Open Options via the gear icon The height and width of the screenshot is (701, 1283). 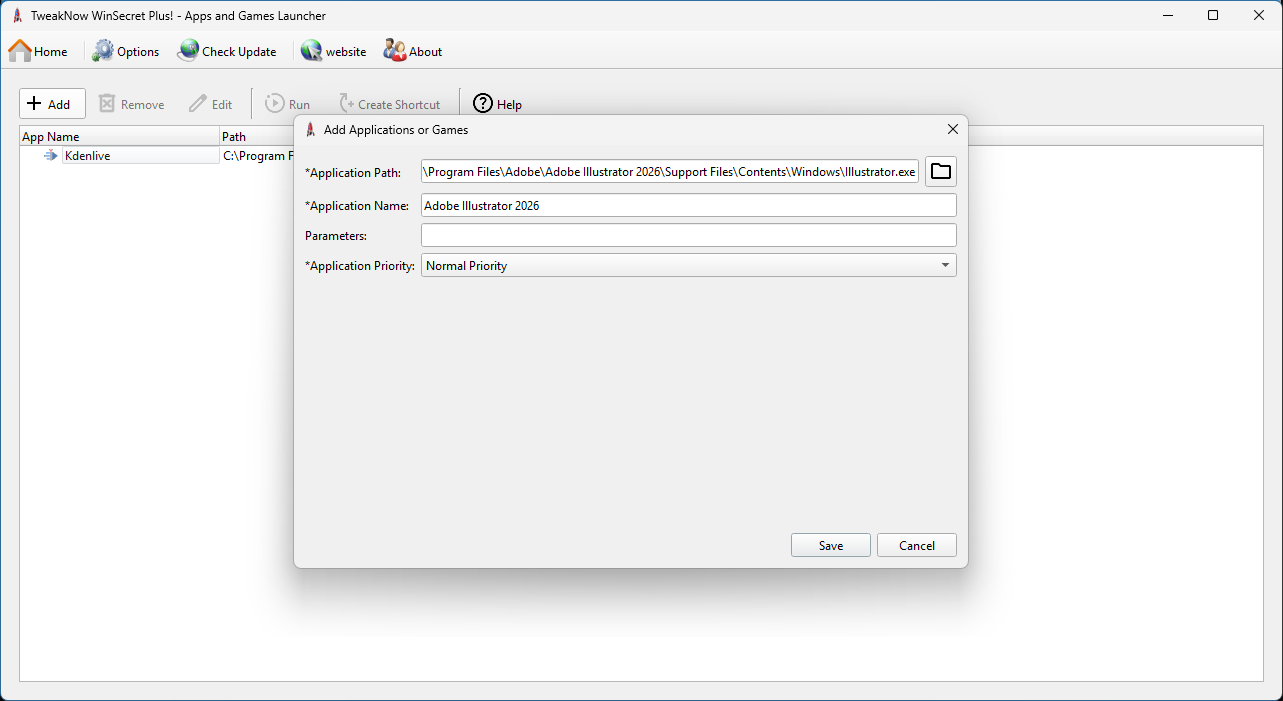coord(104,51)
